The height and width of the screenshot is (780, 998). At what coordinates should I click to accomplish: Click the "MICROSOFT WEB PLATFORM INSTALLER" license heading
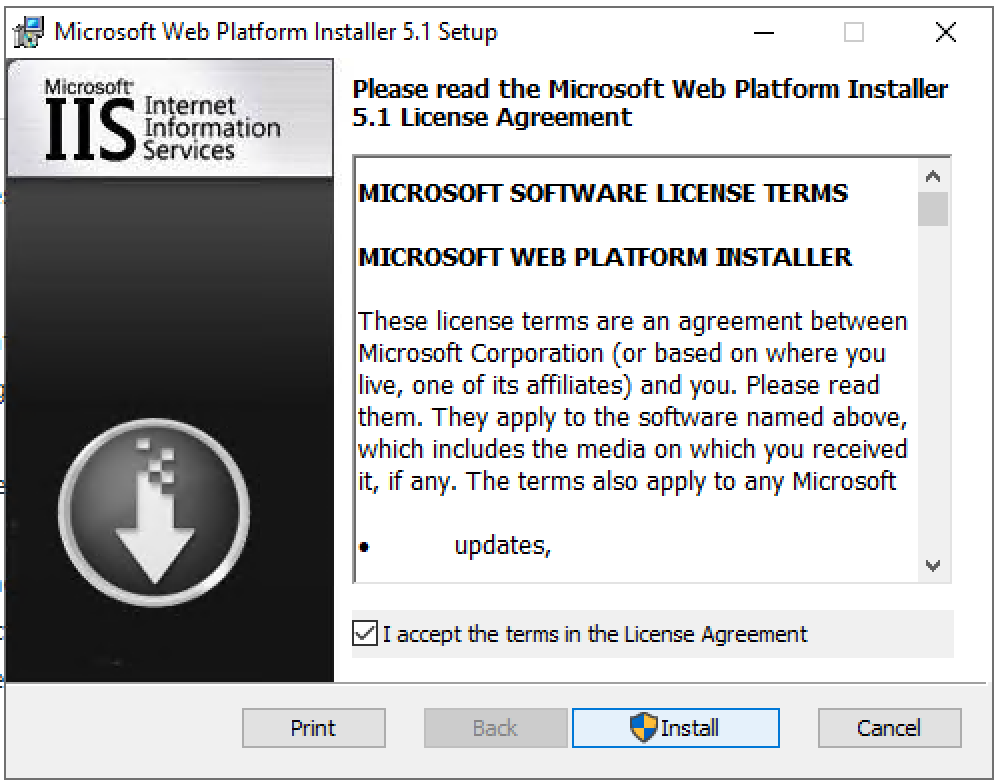coord(605,257)
